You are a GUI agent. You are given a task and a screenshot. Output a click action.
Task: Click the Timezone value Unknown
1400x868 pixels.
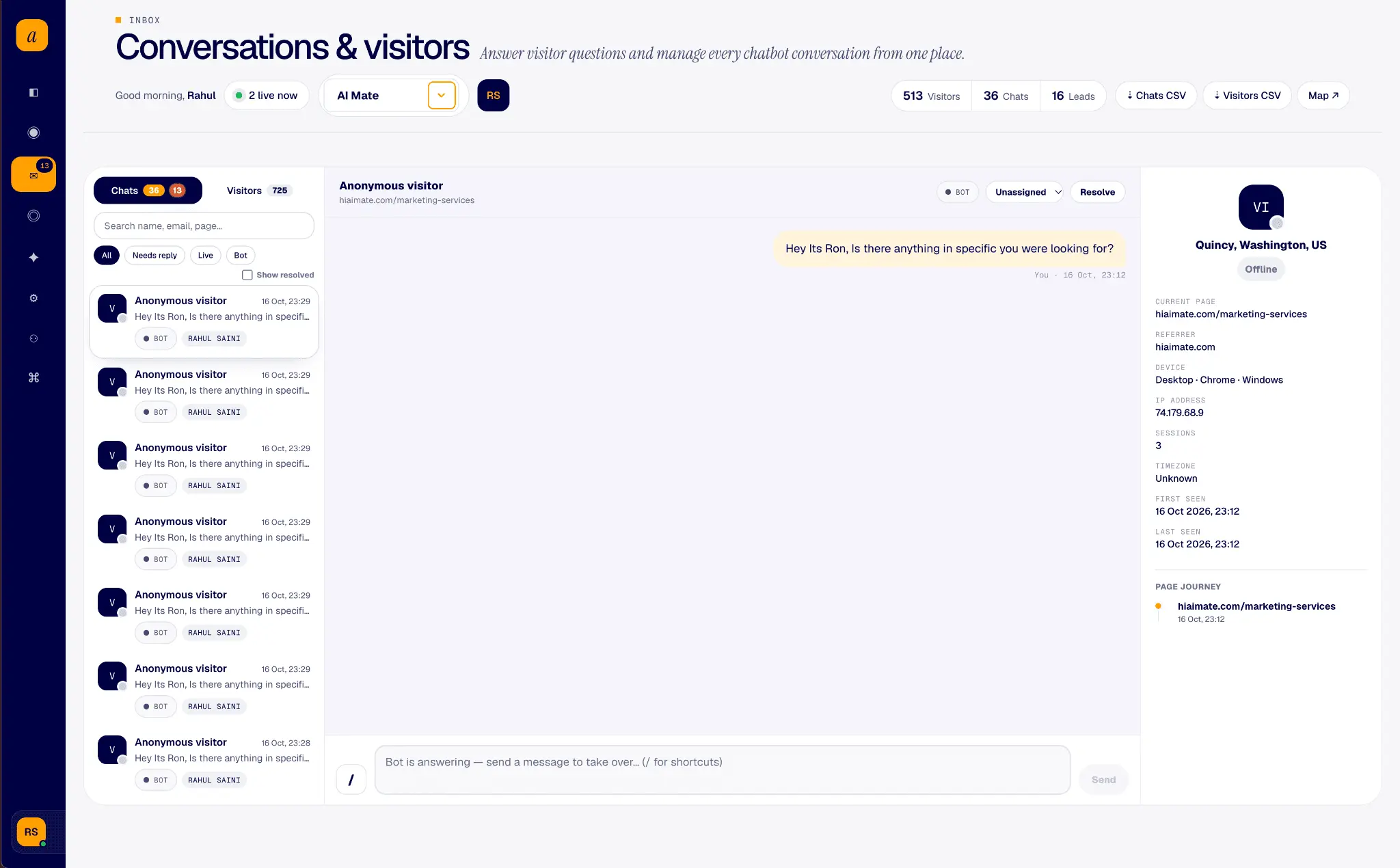coord(1176,478)
